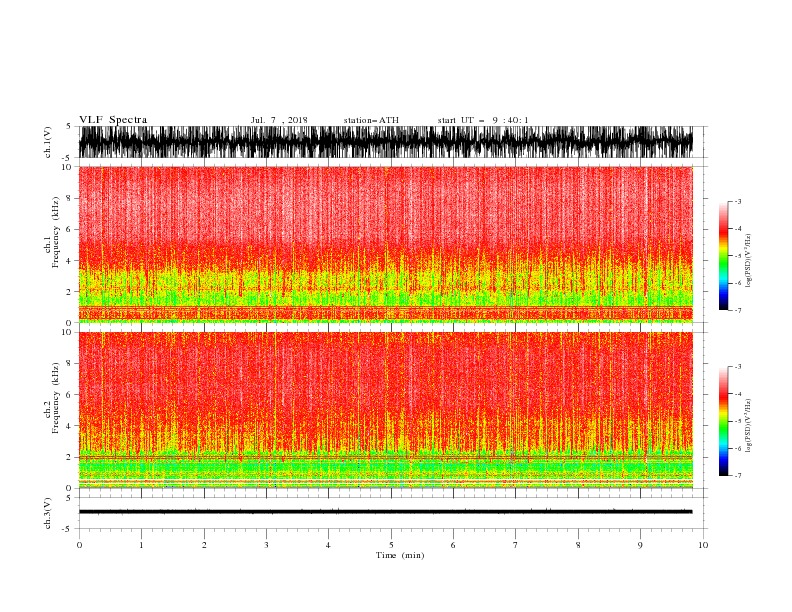The image size is (792, 612).
Task: Click the ch.1 spectrogram plot area
Action: click(x=385, y=244)
